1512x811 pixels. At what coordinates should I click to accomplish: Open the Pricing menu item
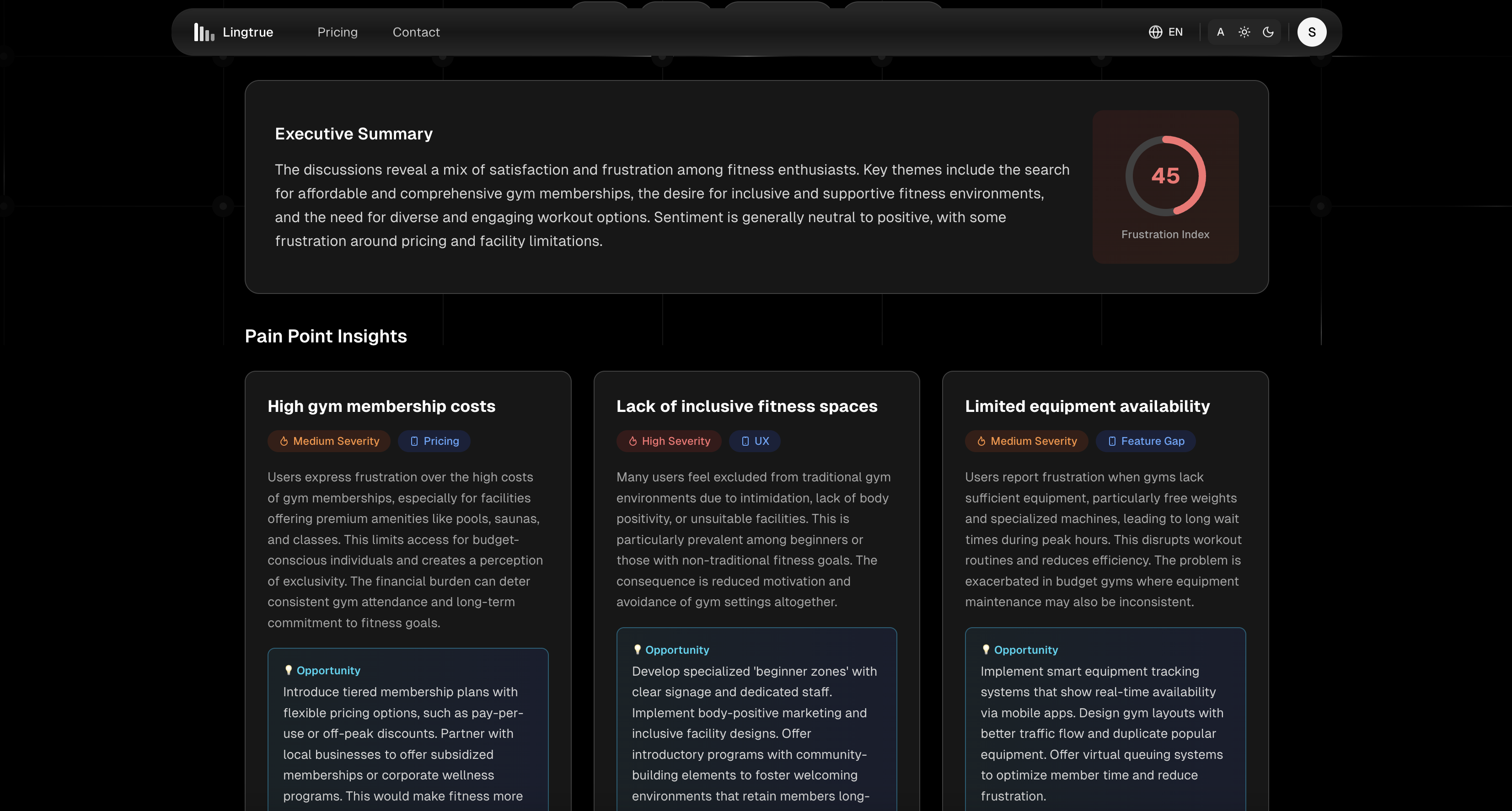pos(338,32)
